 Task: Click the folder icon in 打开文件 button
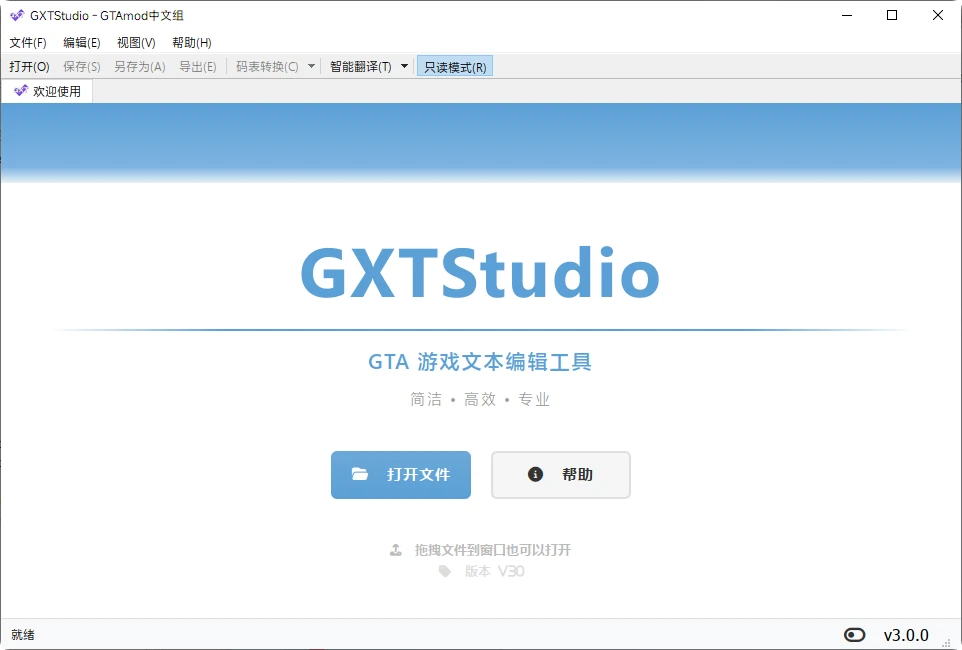tap(360, 474)
